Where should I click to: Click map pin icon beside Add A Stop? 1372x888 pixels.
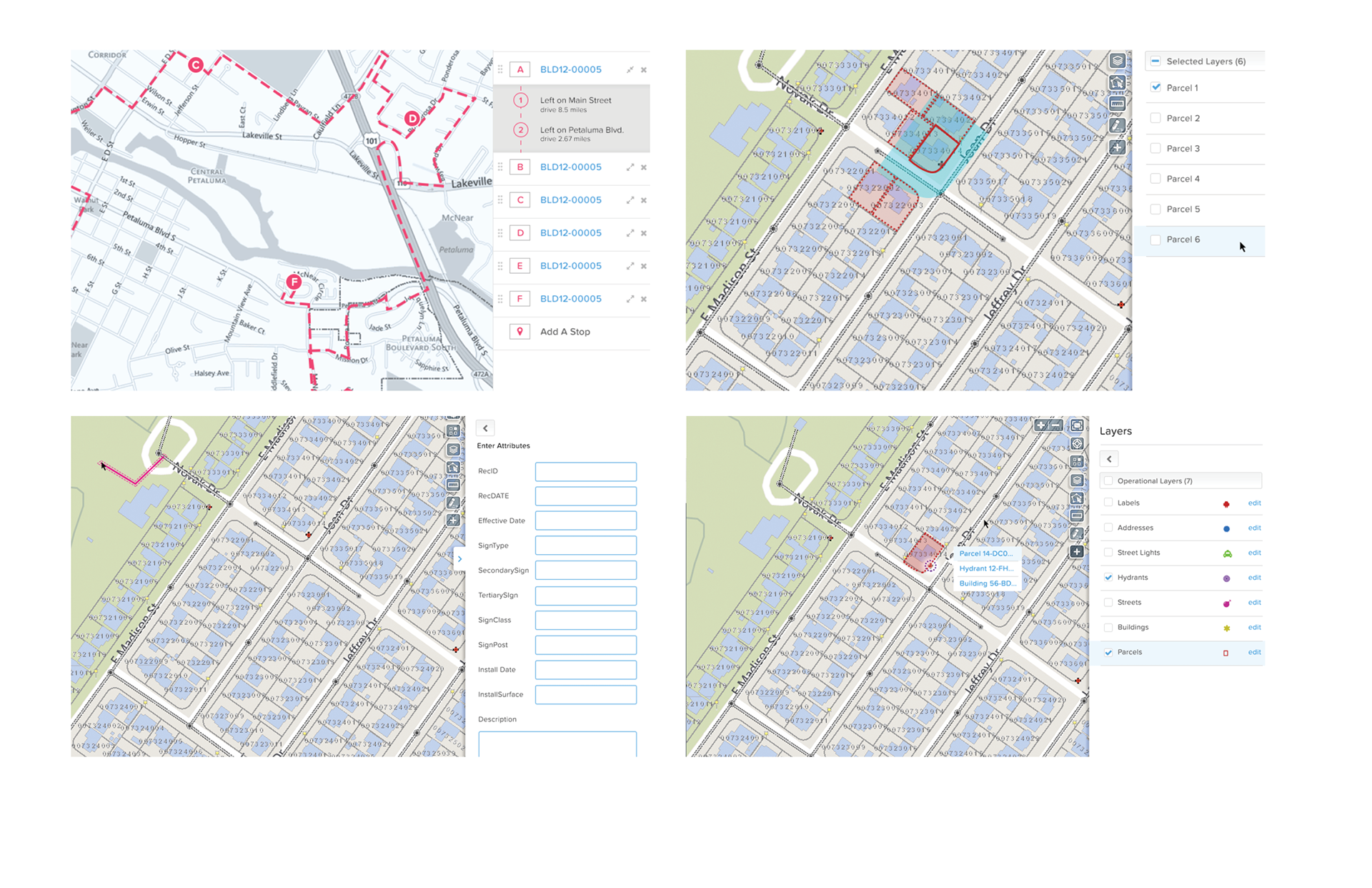[520, 332]
